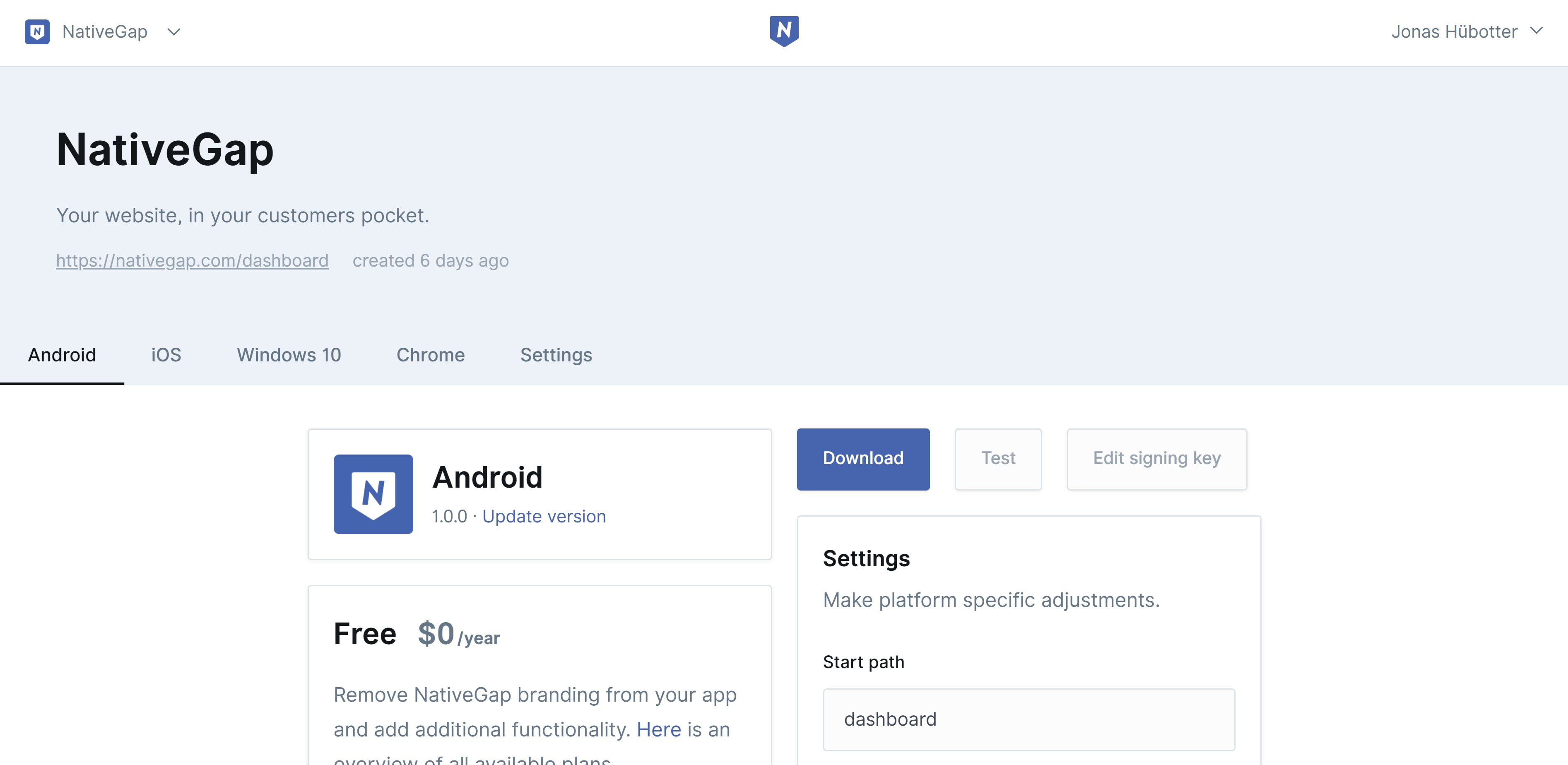The height and width of the screenshot is (765, 1568).
Task: Click the large NativeGap page heading
Action: pos(165,150)
